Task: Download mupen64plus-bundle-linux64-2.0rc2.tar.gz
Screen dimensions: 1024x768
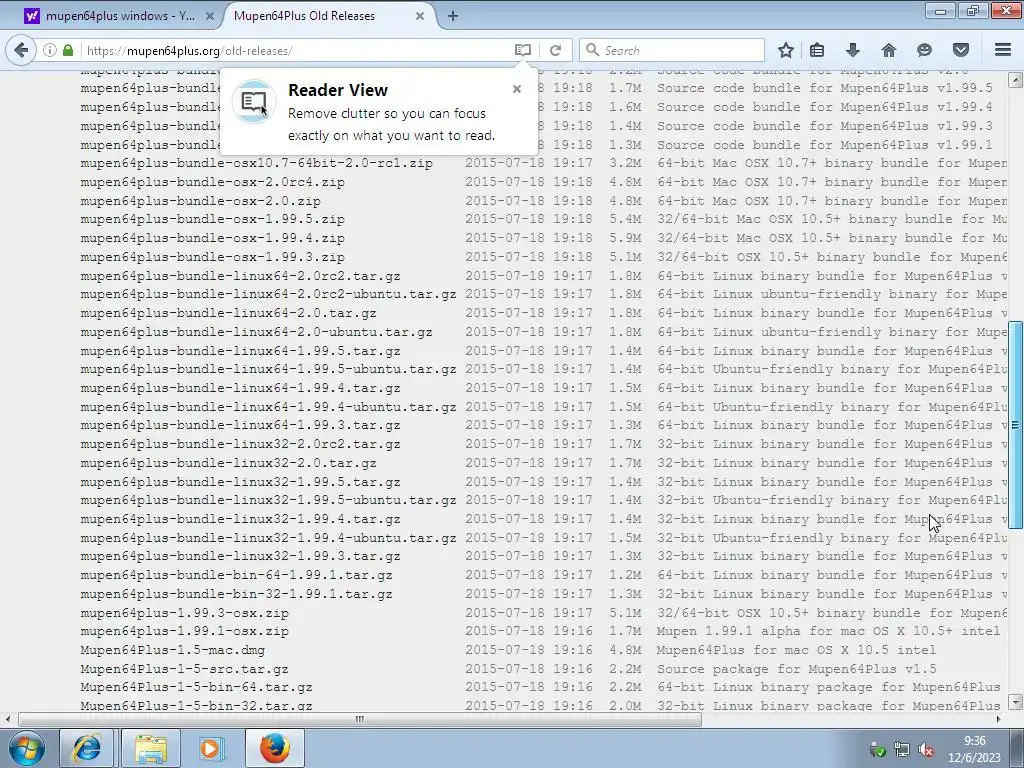Action: [240, 276]
